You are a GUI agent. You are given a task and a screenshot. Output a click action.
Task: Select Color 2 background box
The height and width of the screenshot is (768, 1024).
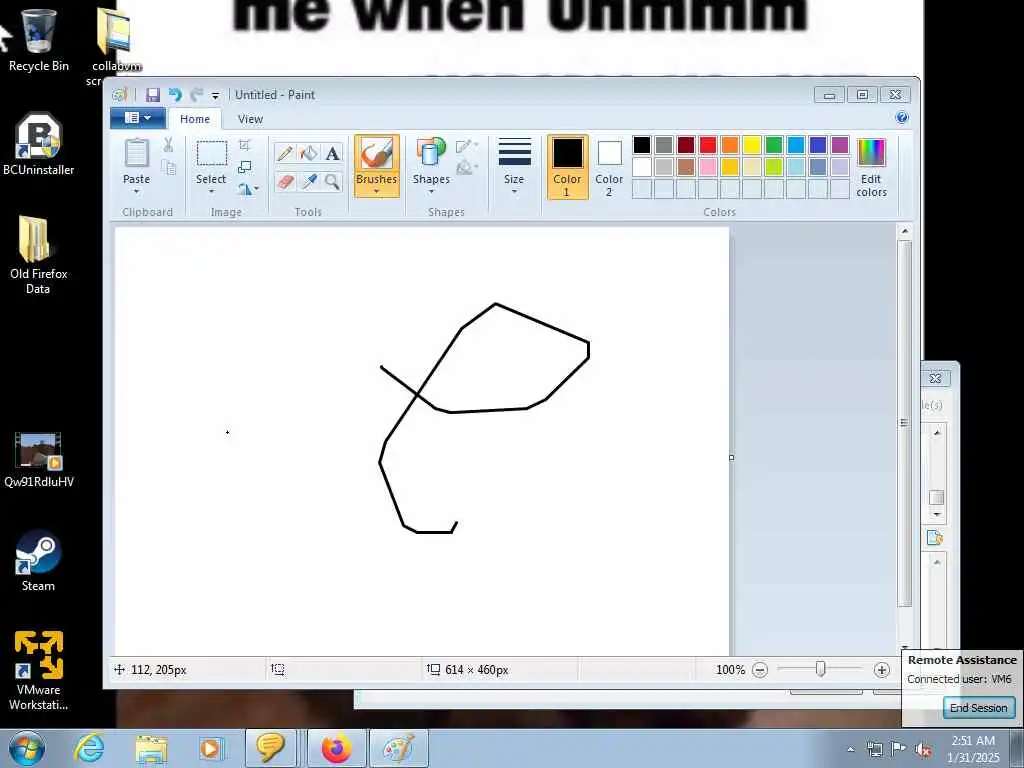[609, 167]
